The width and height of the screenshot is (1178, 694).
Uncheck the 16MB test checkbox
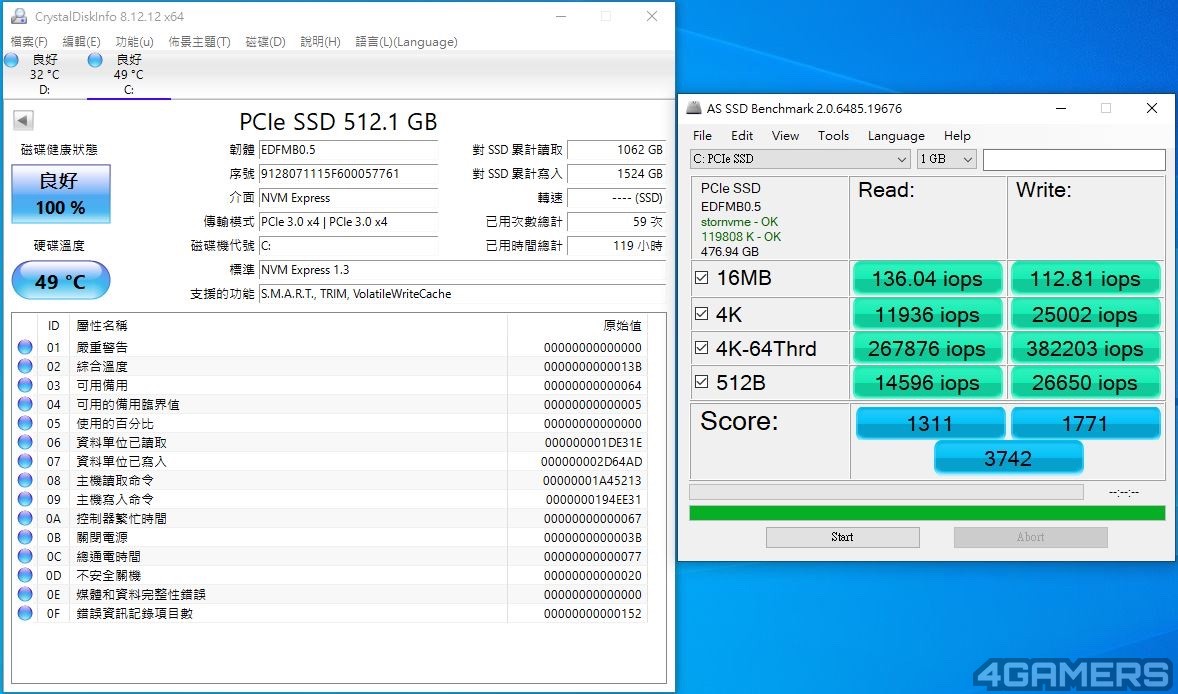(702, 278)
